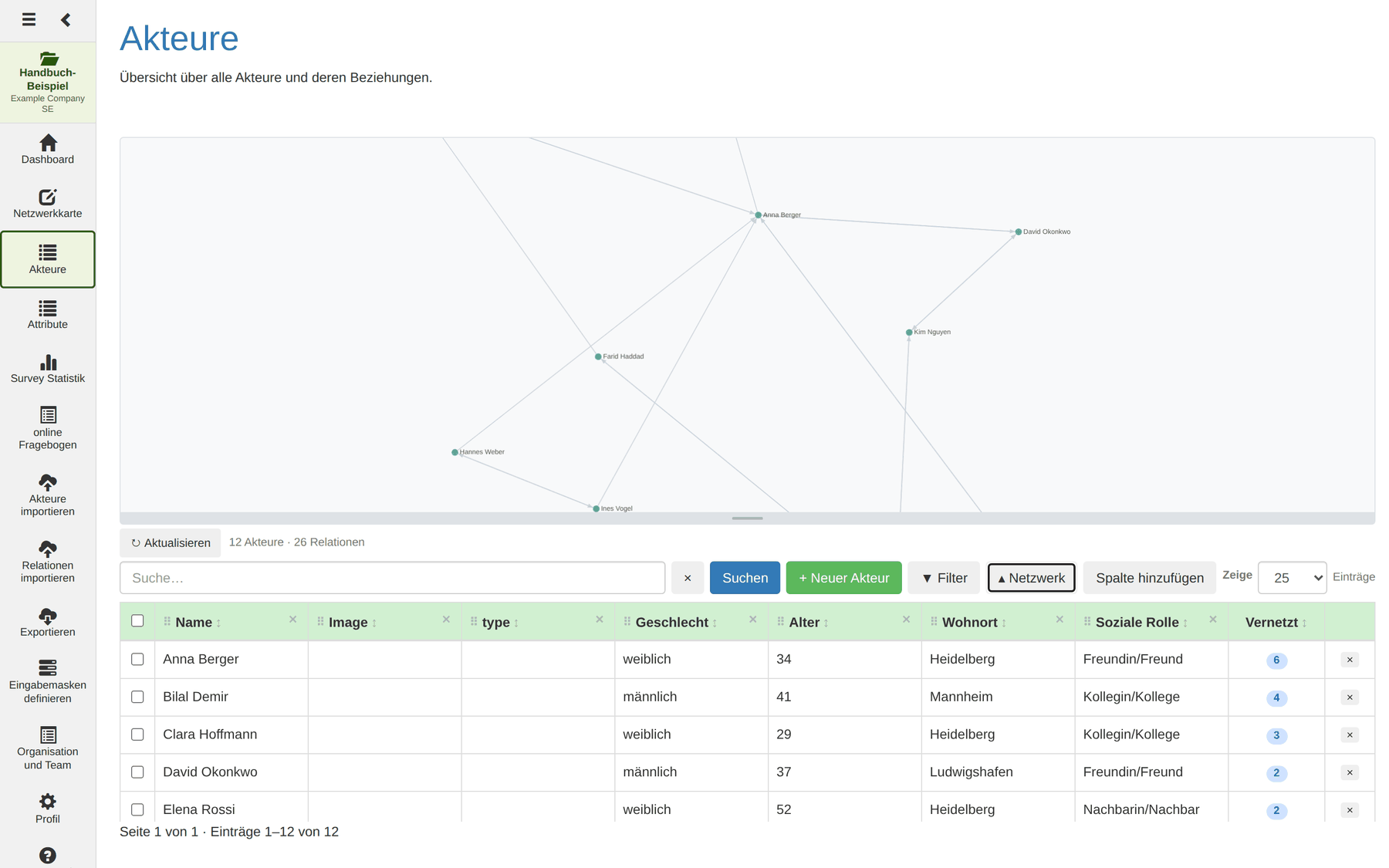Image resolution: width=1389 pixels, height=868 pixels.
Task: Clear the search field with the × button
Action: pyautogui.click(x=688, y=578)
